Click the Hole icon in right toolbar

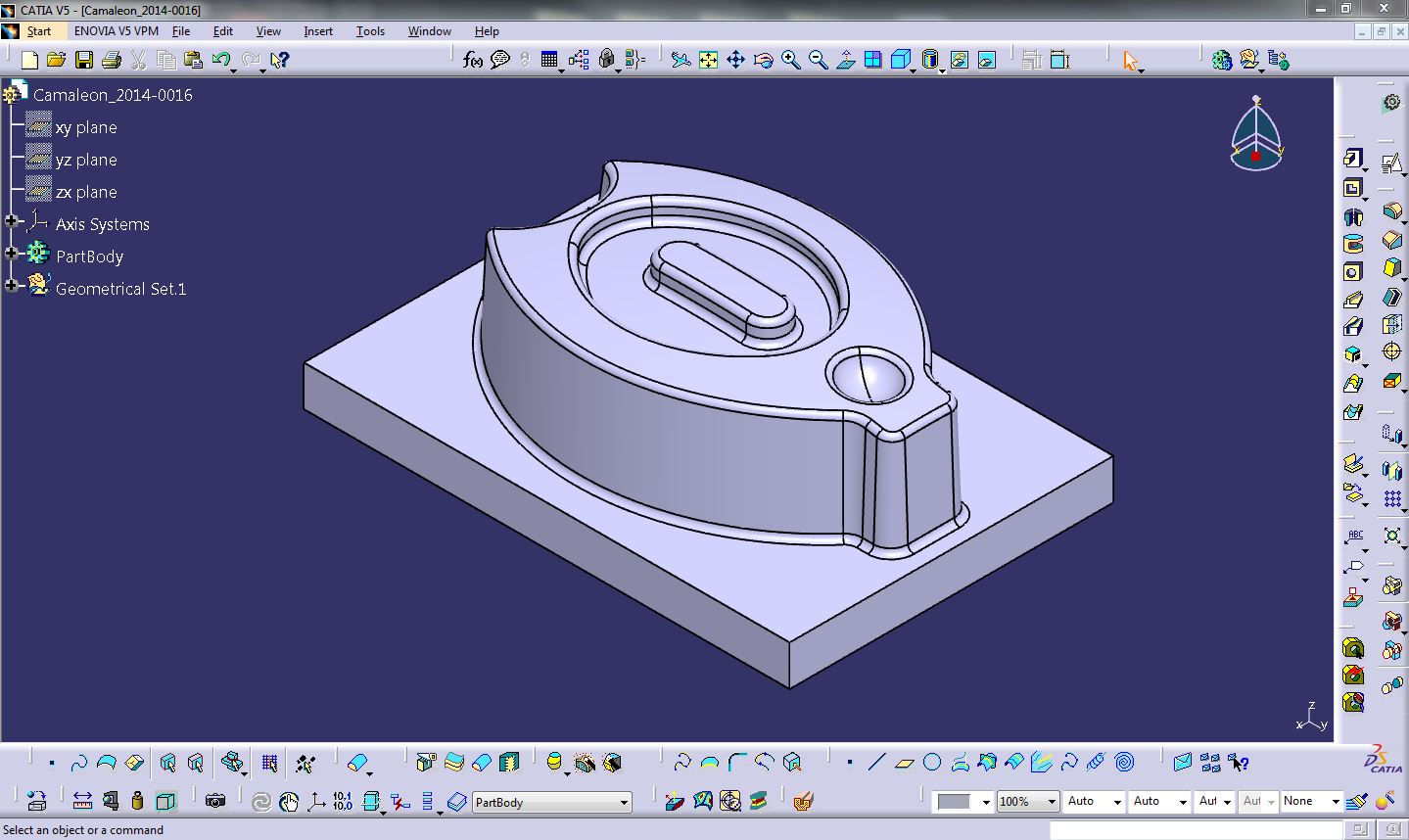pos(1353,271)
